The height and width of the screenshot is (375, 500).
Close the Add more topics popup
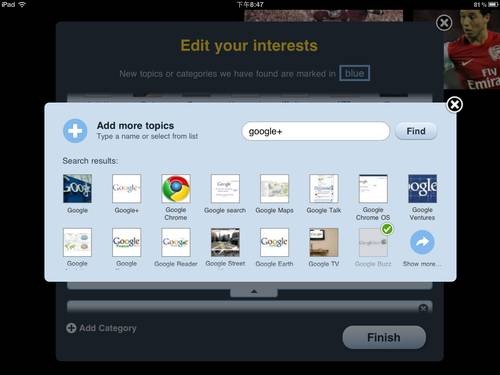coord(454,105)
